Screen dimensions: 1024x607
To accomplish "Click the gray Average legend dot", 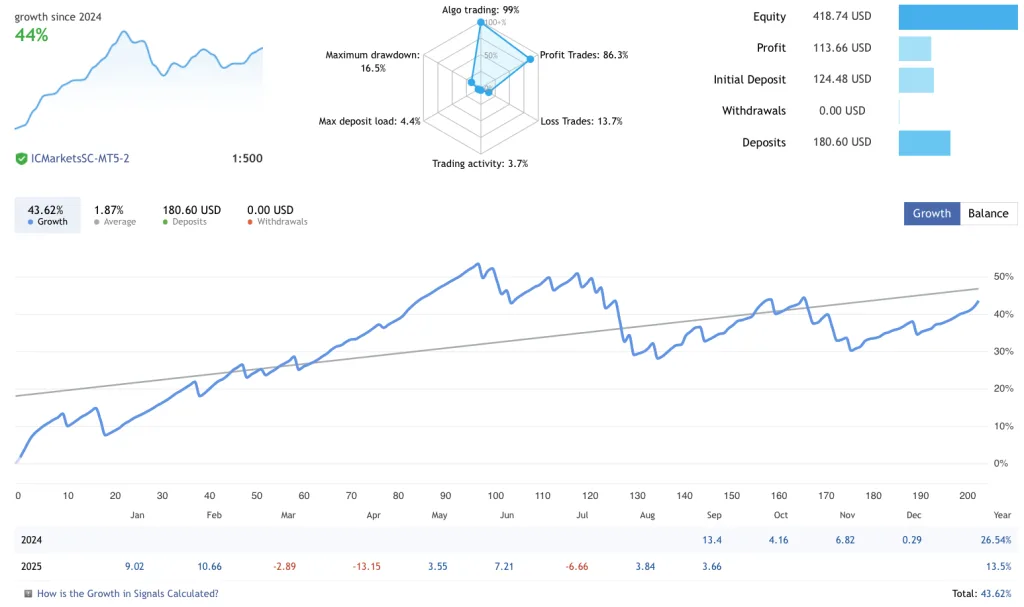I will (95, 221).
